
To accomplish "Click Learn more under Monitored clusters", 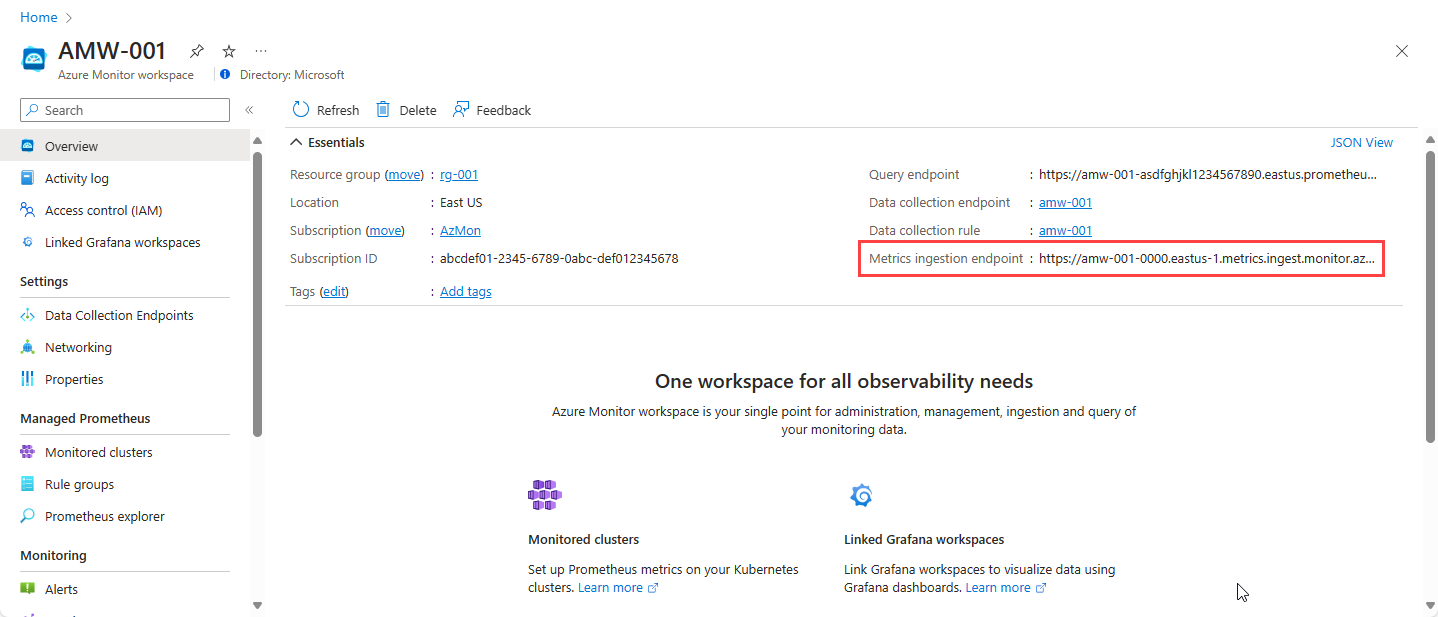I will (x=618, y=587).
